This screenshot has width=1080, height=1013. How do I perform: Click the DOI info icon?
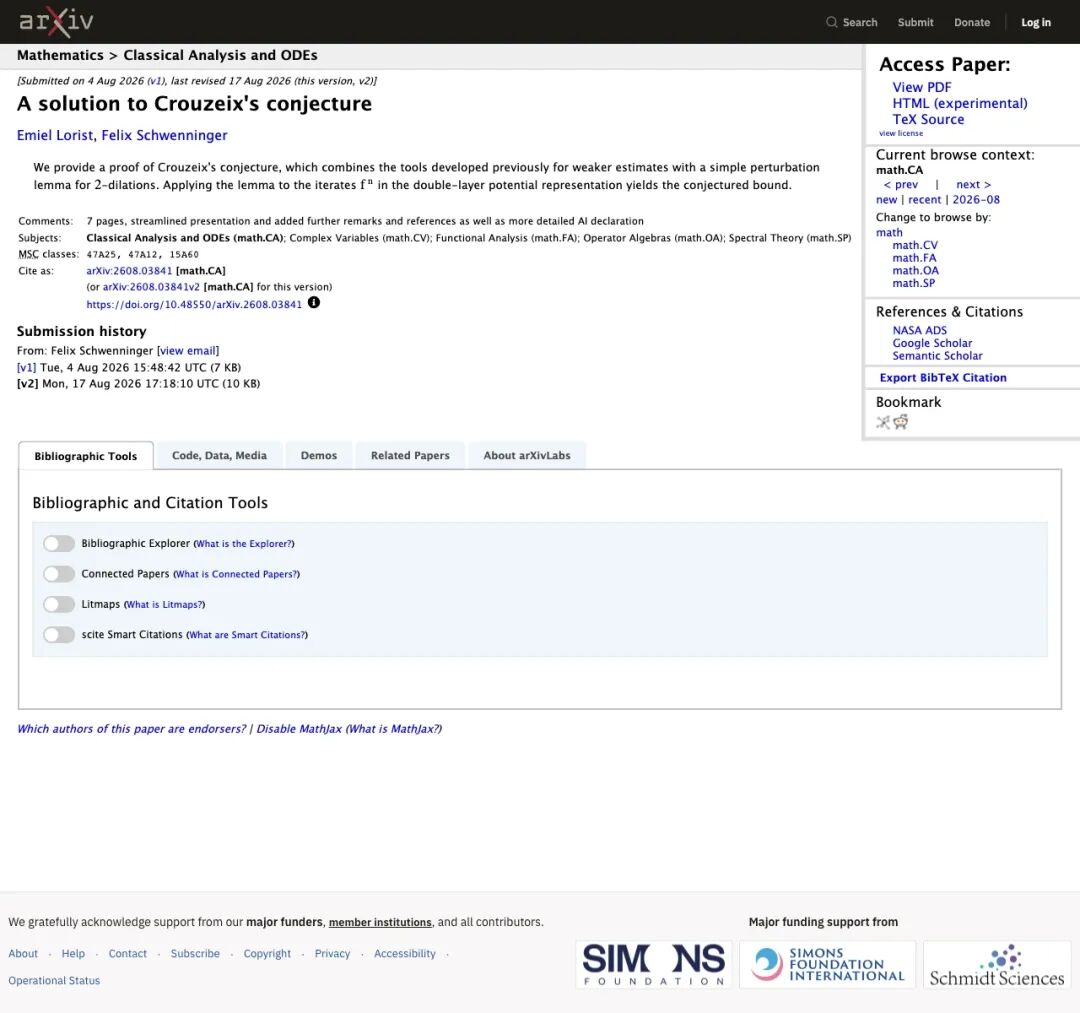(313, 302)
